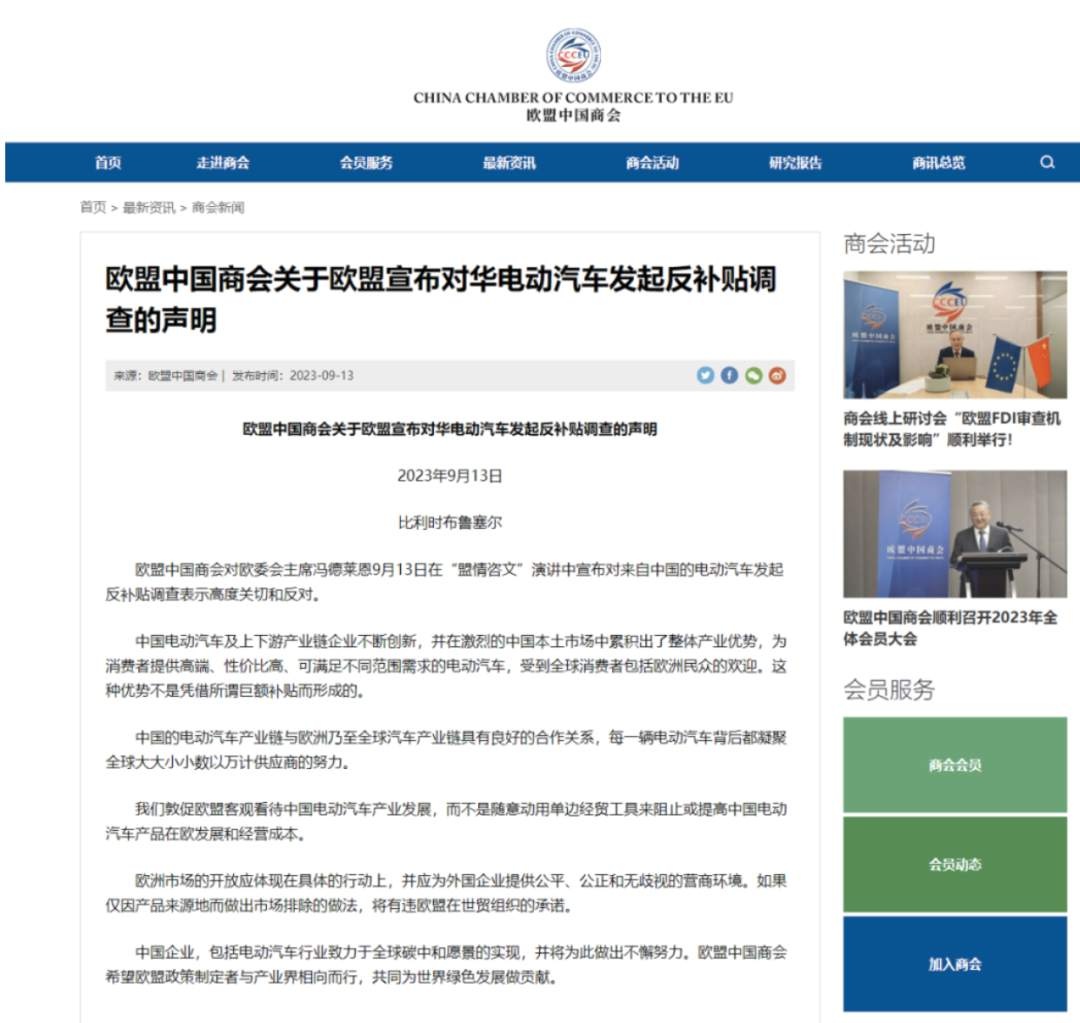Share the article via the Facebook icon
Image resolution: width=1080 pixels, height=1023 pixels.
coord(729,375)
